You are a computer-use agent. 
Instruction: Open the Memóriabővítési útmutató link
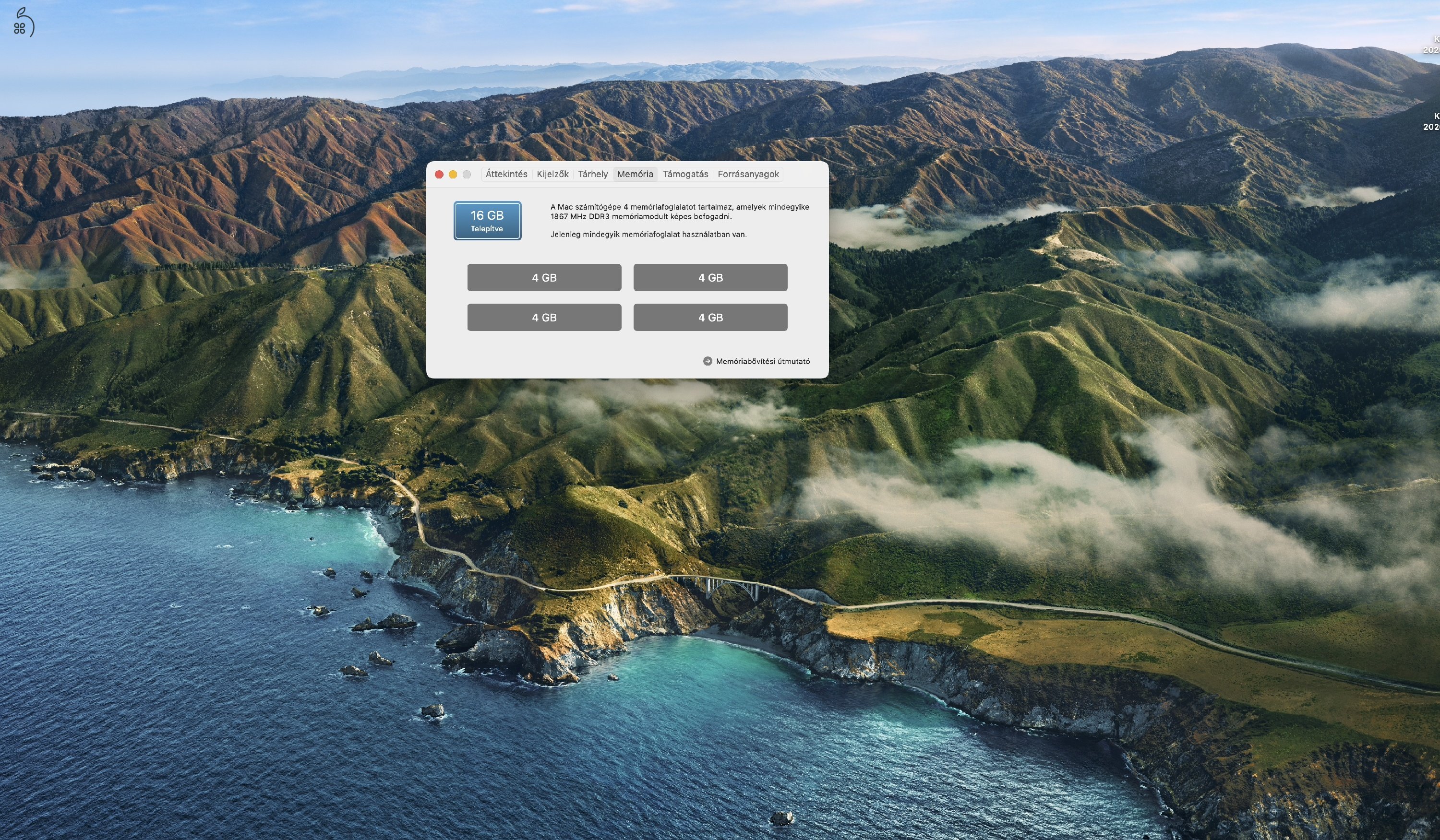pyautogui.click(x=762, y=361)
